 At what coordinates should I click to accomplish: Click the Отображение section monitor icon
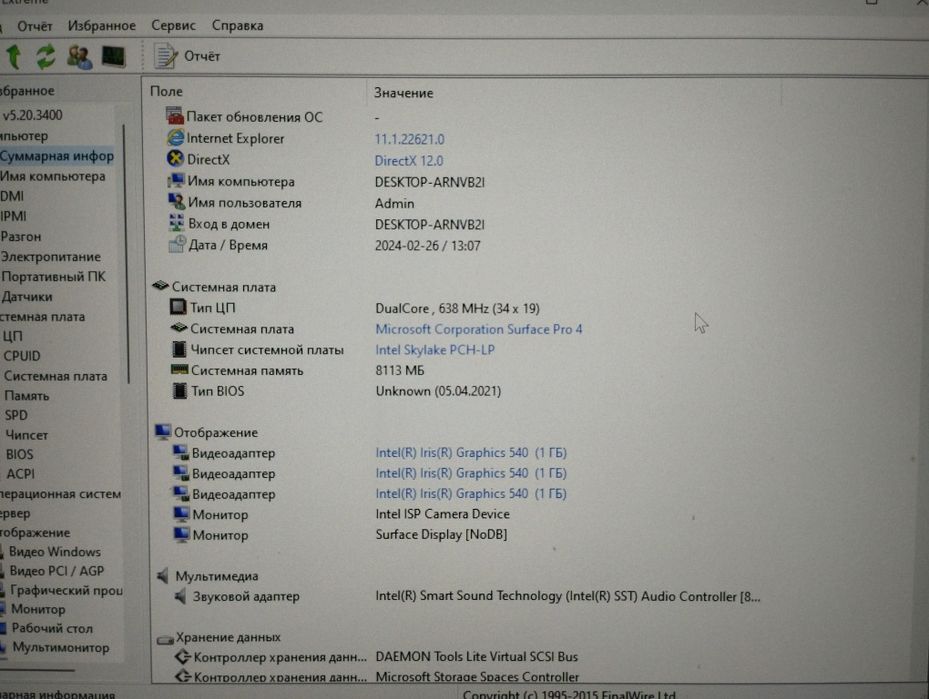163,432
